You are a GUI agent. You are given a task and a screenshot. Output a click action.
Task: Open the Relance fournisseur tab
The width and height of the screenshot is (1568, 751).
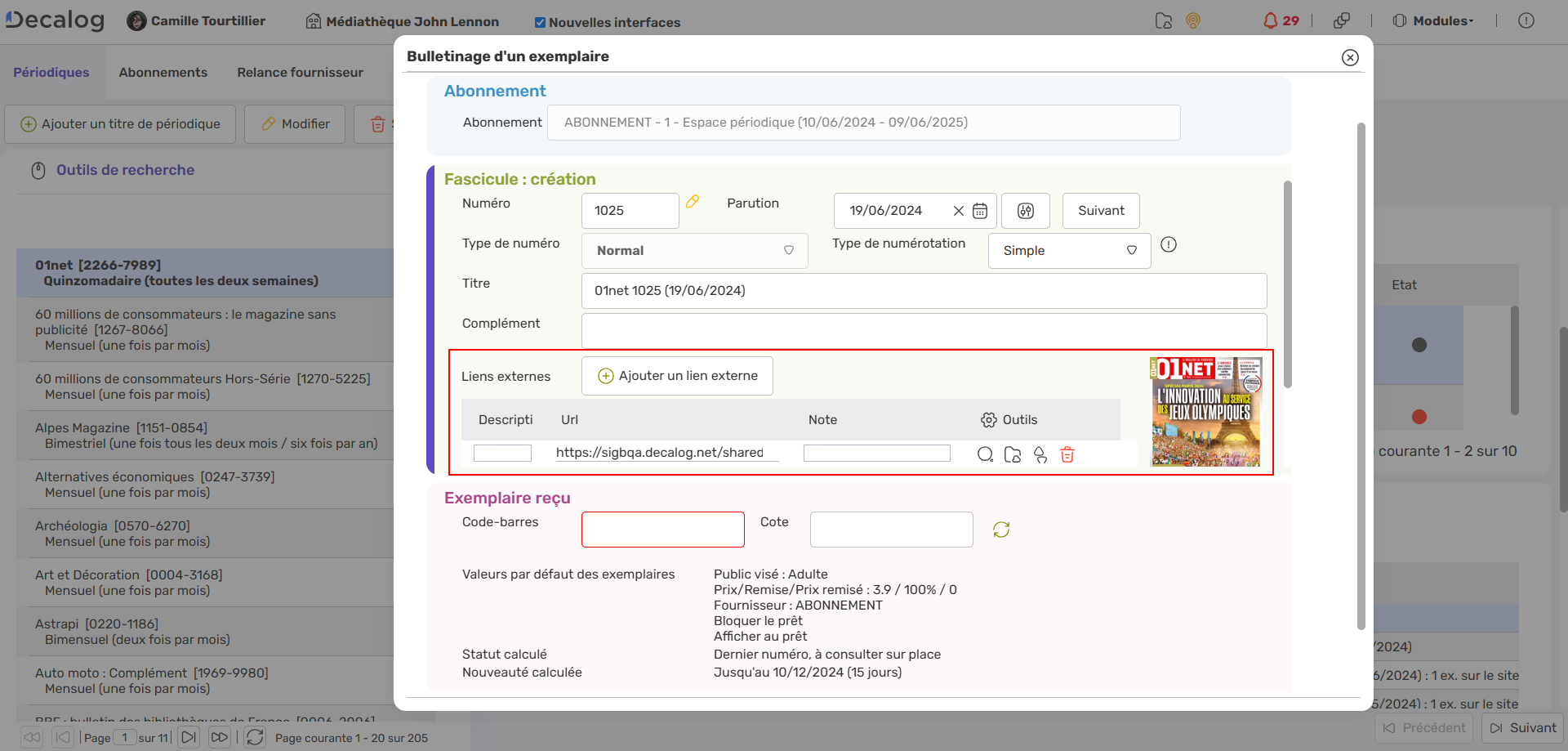(299, 72)
